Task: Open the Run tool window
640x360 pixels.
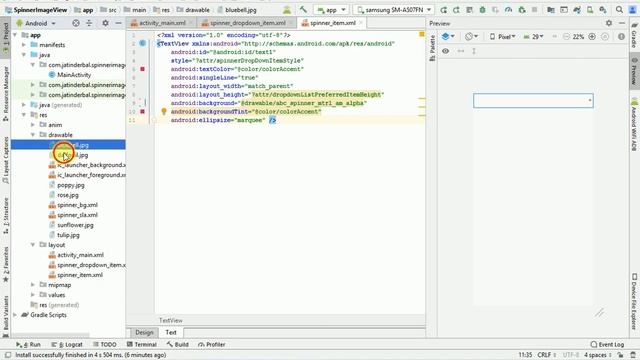Action: tap(28, 344)
